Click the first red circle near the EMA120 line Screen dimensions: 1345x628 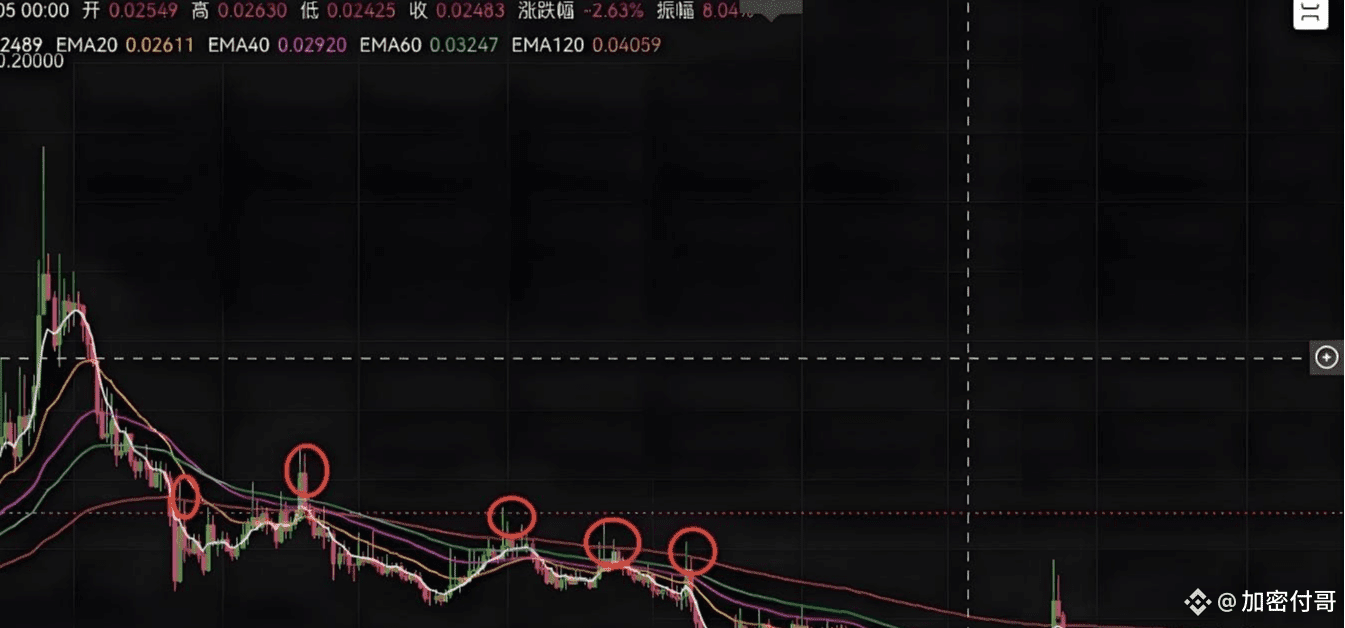[184, 496]
